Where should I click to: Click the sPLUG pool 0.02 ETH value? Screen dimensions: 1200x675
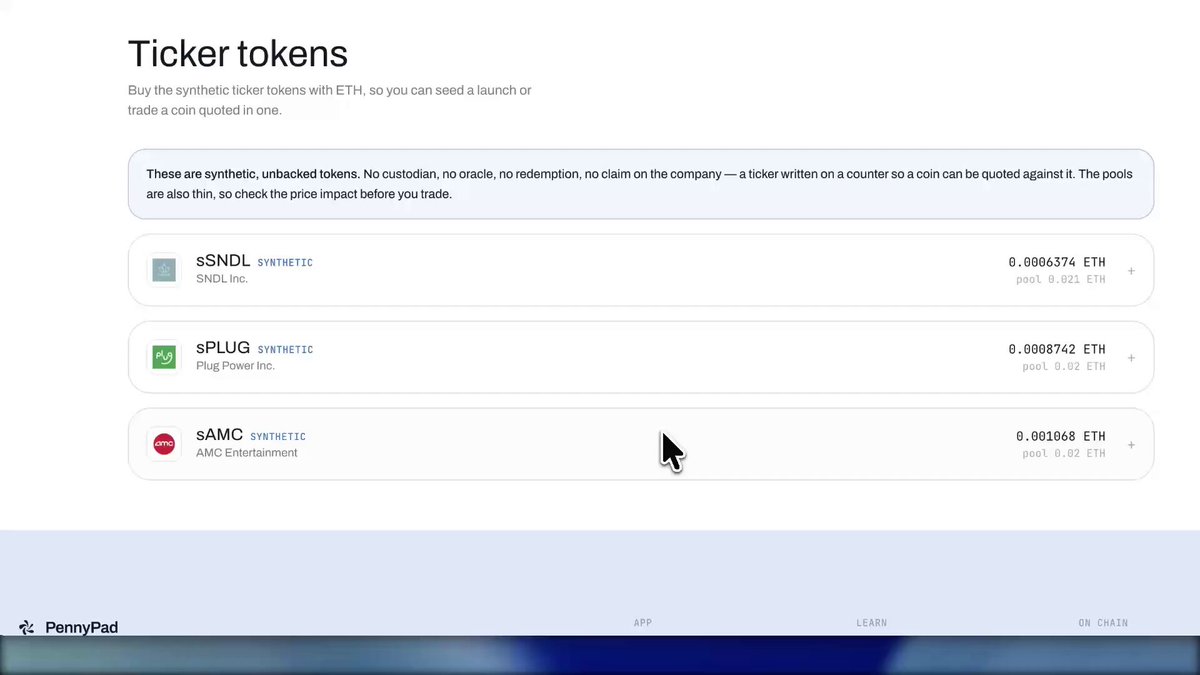click(1064, 367)
